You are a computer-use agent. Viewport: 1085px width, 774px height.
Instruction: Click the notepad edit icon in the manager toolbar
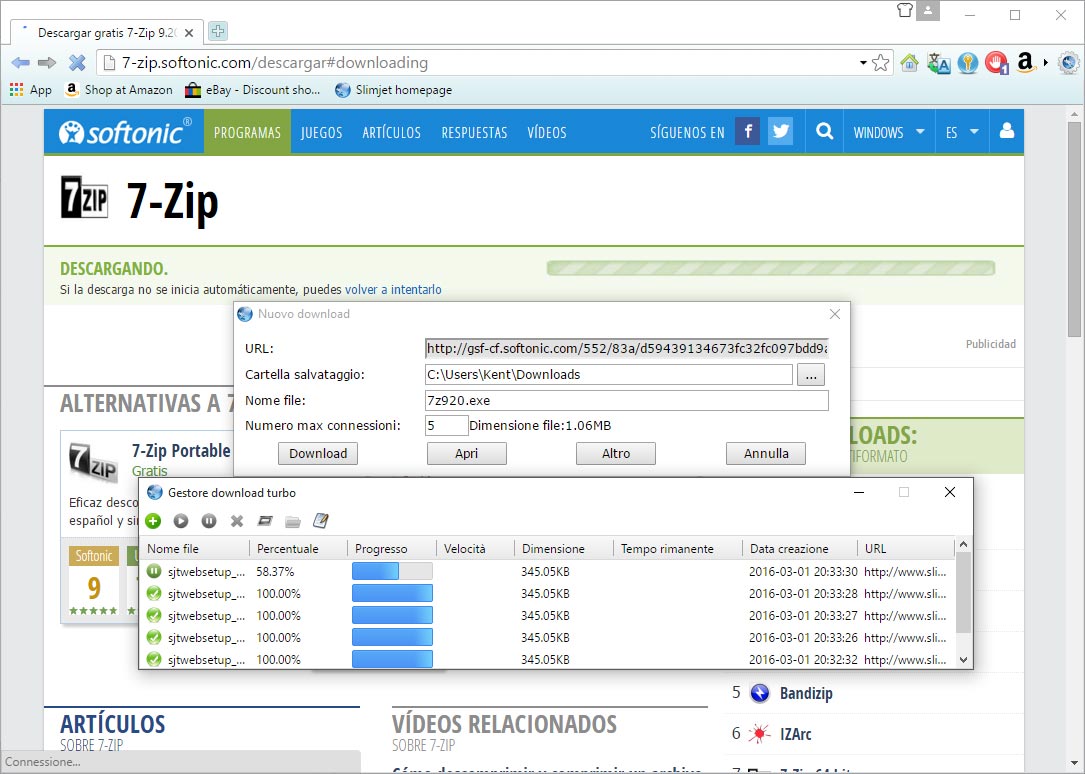click(320, 520)
